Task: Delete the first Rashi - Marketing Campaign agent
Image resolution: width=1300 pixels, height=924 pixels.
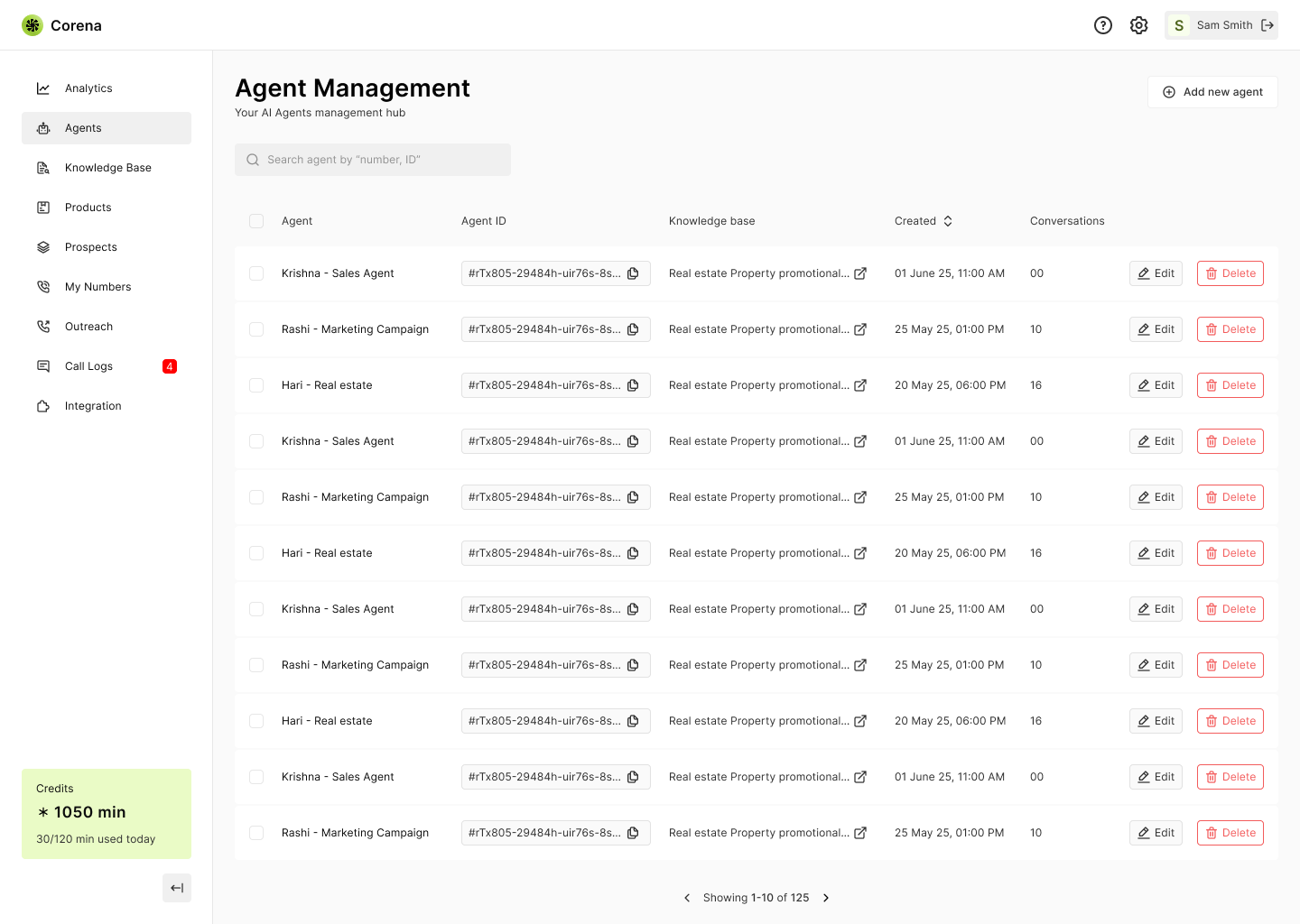Action: (1230, 329)
